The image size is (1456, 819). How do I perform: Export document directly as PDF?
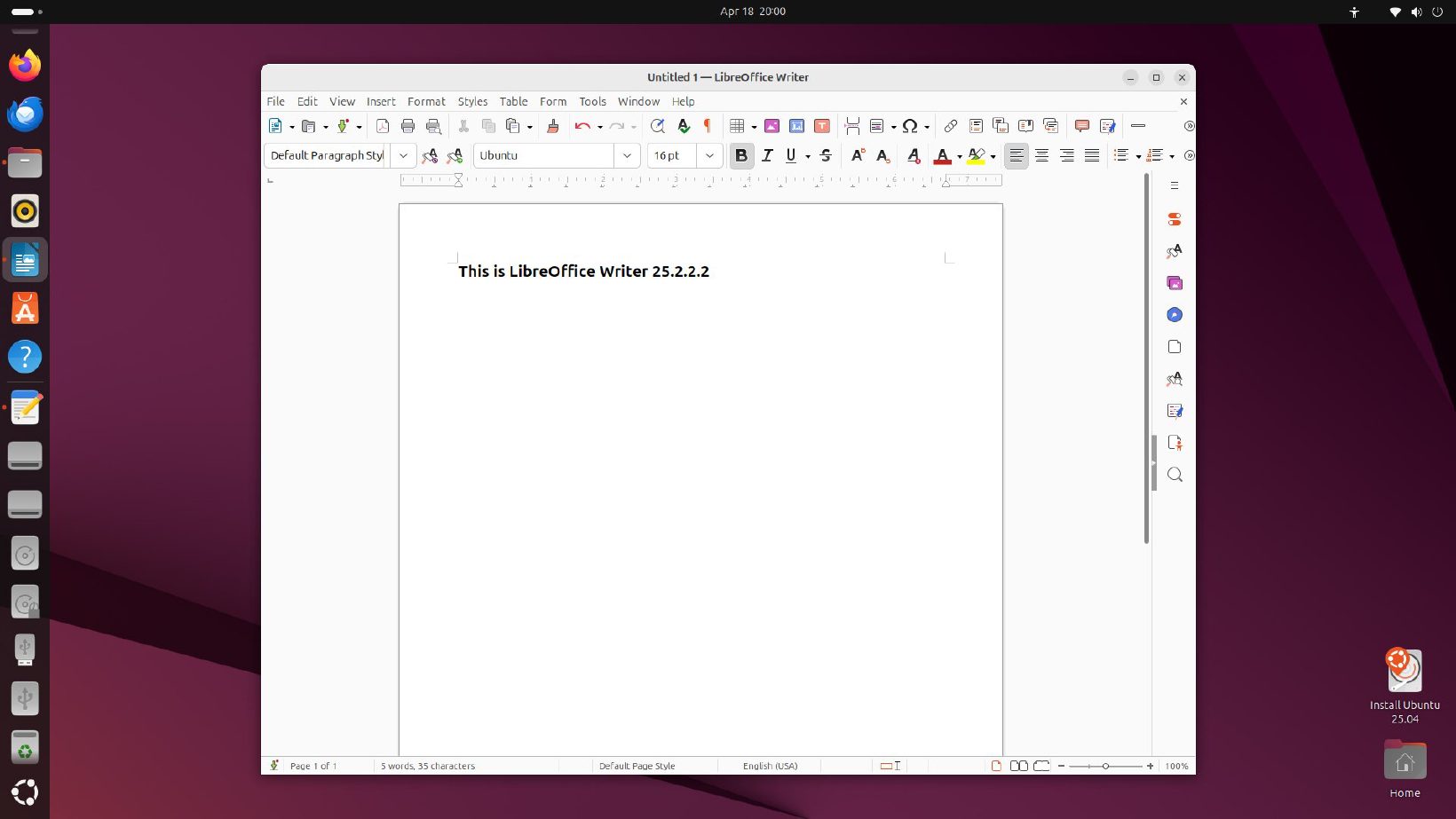pyautogui.click(x=383, y=126)
